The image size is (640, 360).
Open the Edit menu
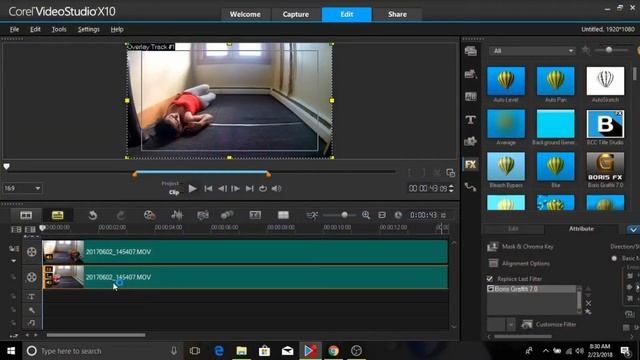(x=35, y=29)
